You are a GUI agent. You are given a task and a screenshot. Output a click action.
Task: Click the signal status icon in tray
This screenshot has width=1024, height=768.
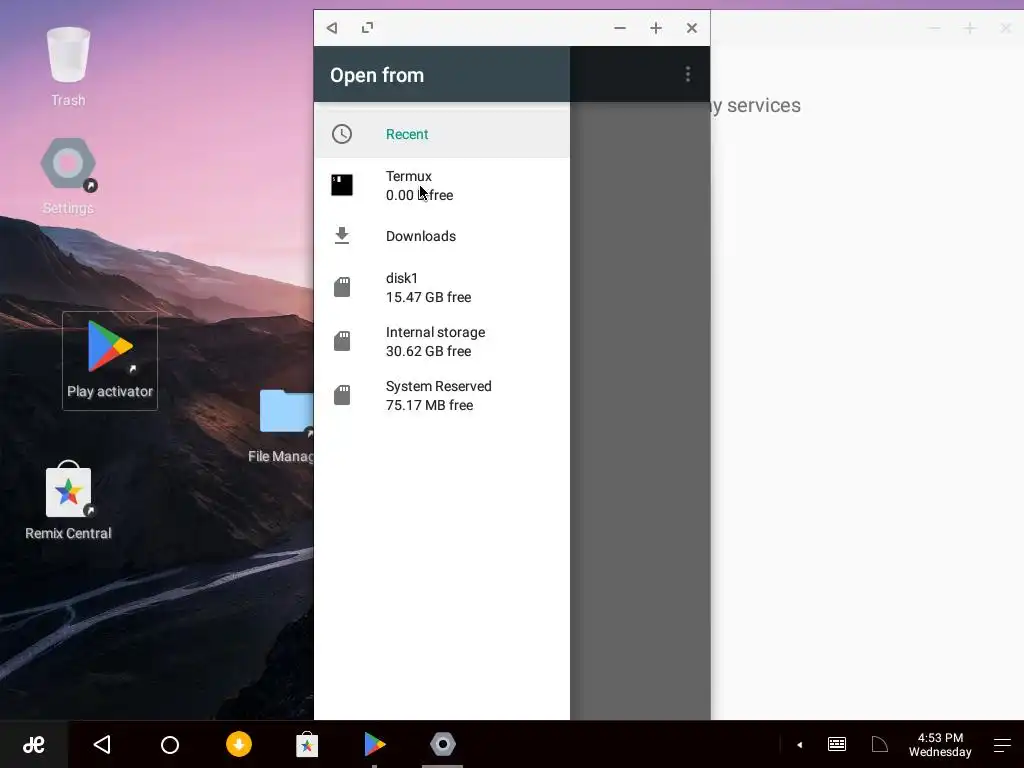[x=880, y=744]
